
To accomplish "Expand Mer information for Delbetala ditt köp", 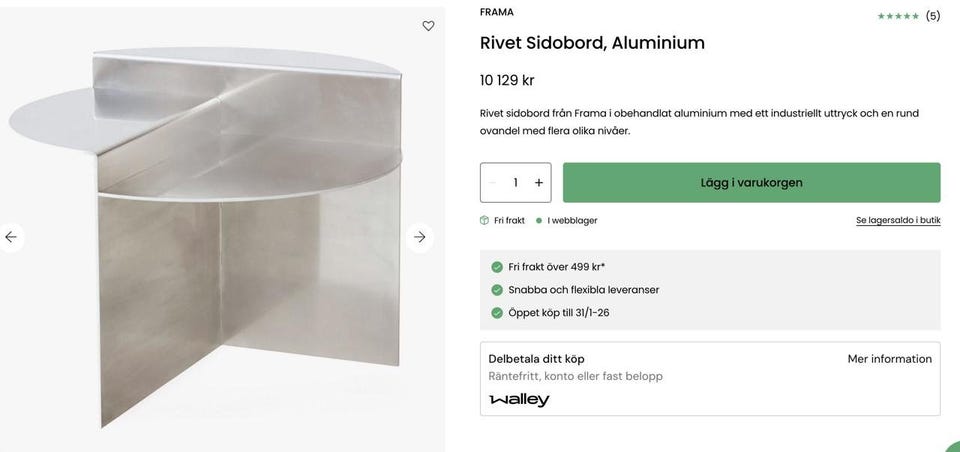I will tap(889, 359).
